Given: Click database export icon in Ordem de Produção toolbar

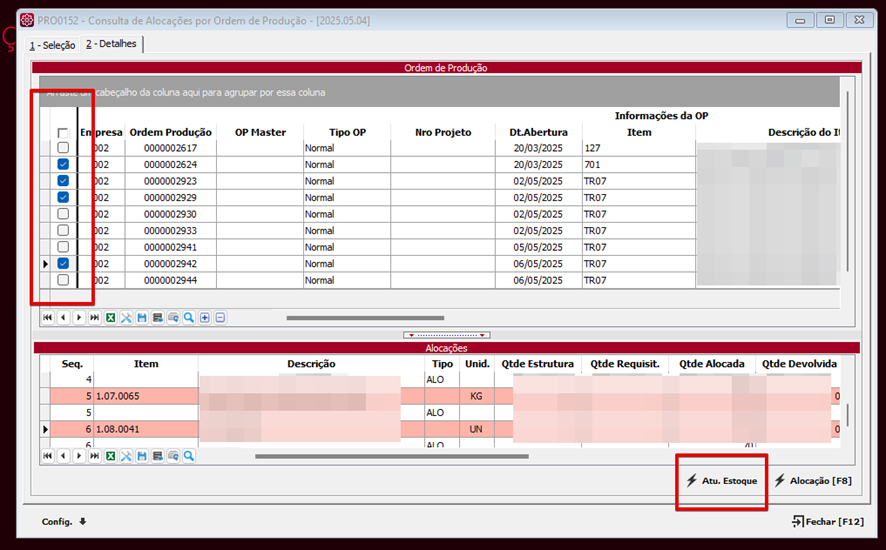Looking at the screenshot, I should 158,318.
